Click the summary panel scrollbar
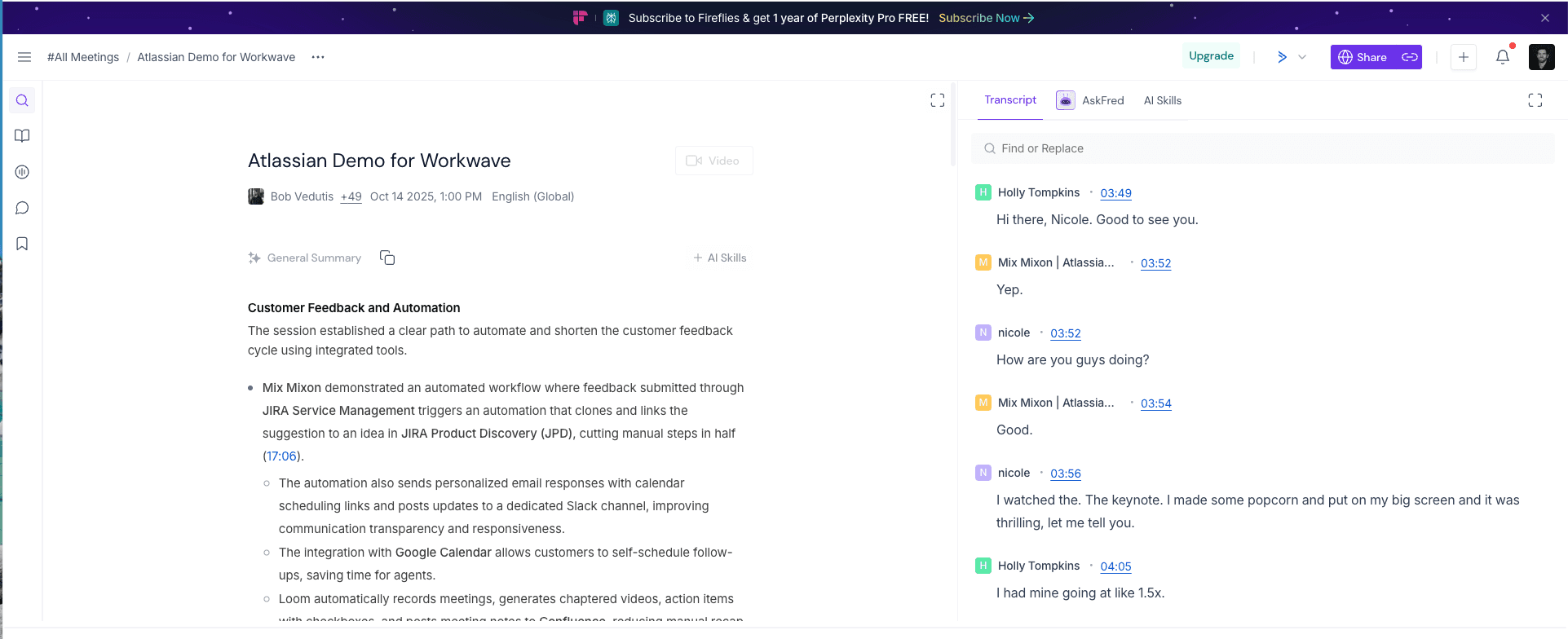The width and height of the screenshot is (1568, 639). (952, 124)
